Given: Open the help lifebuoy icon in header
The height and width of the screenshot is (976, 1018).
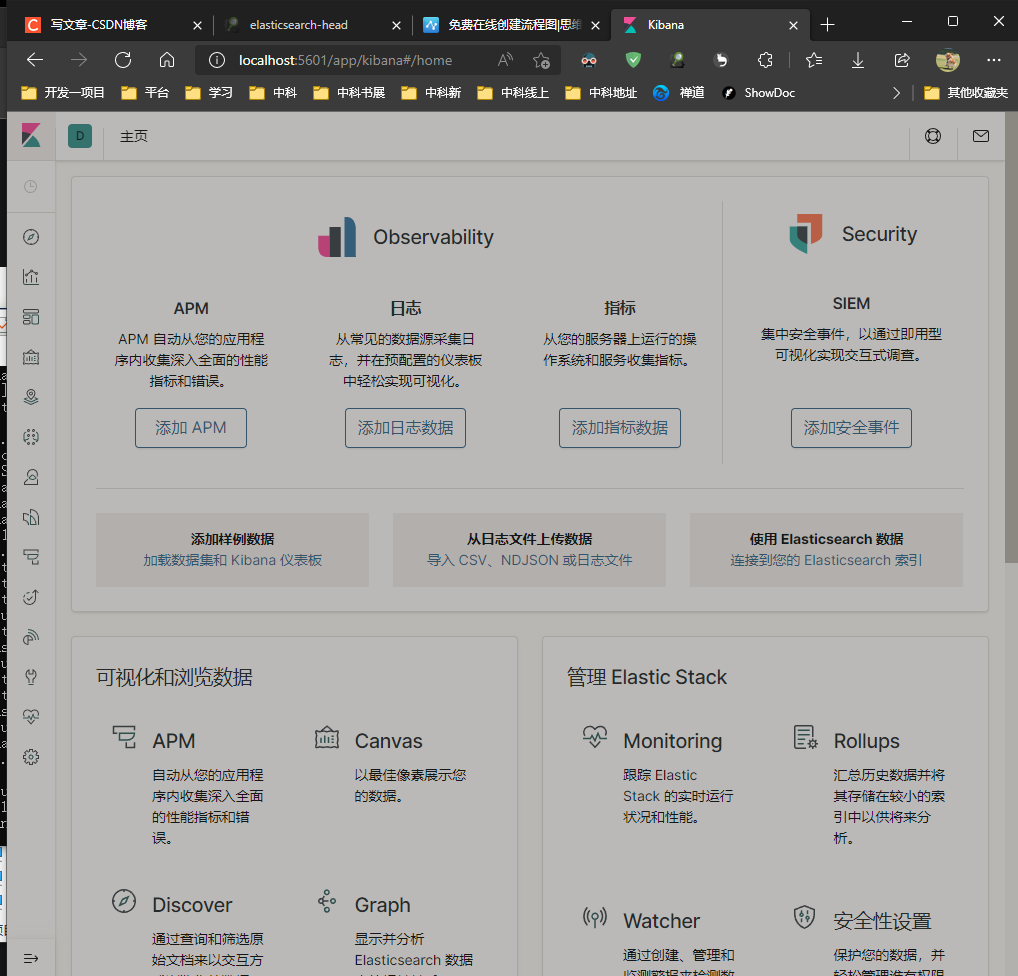Looking at the screenshot, I should [x=933, y=136].
